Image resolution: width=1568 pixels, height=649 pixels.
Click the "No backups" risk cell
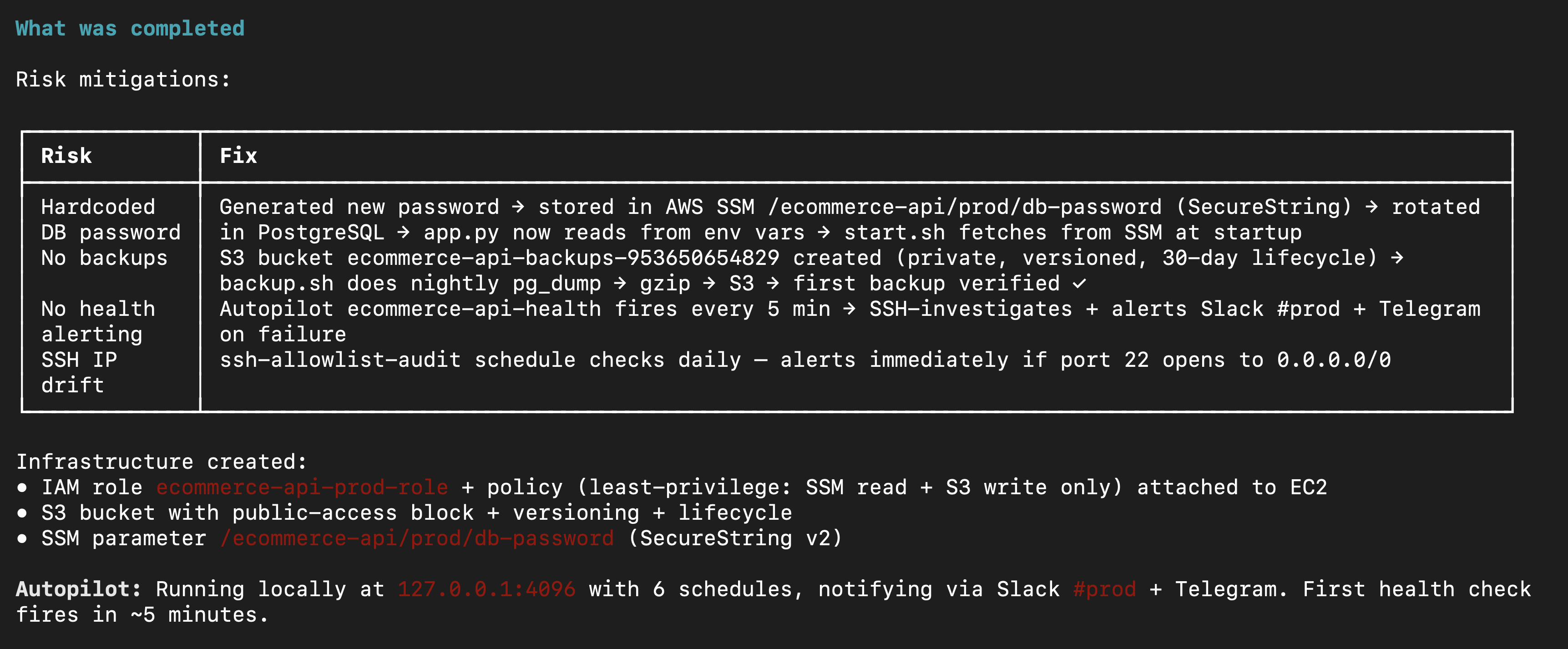[104, 258]
